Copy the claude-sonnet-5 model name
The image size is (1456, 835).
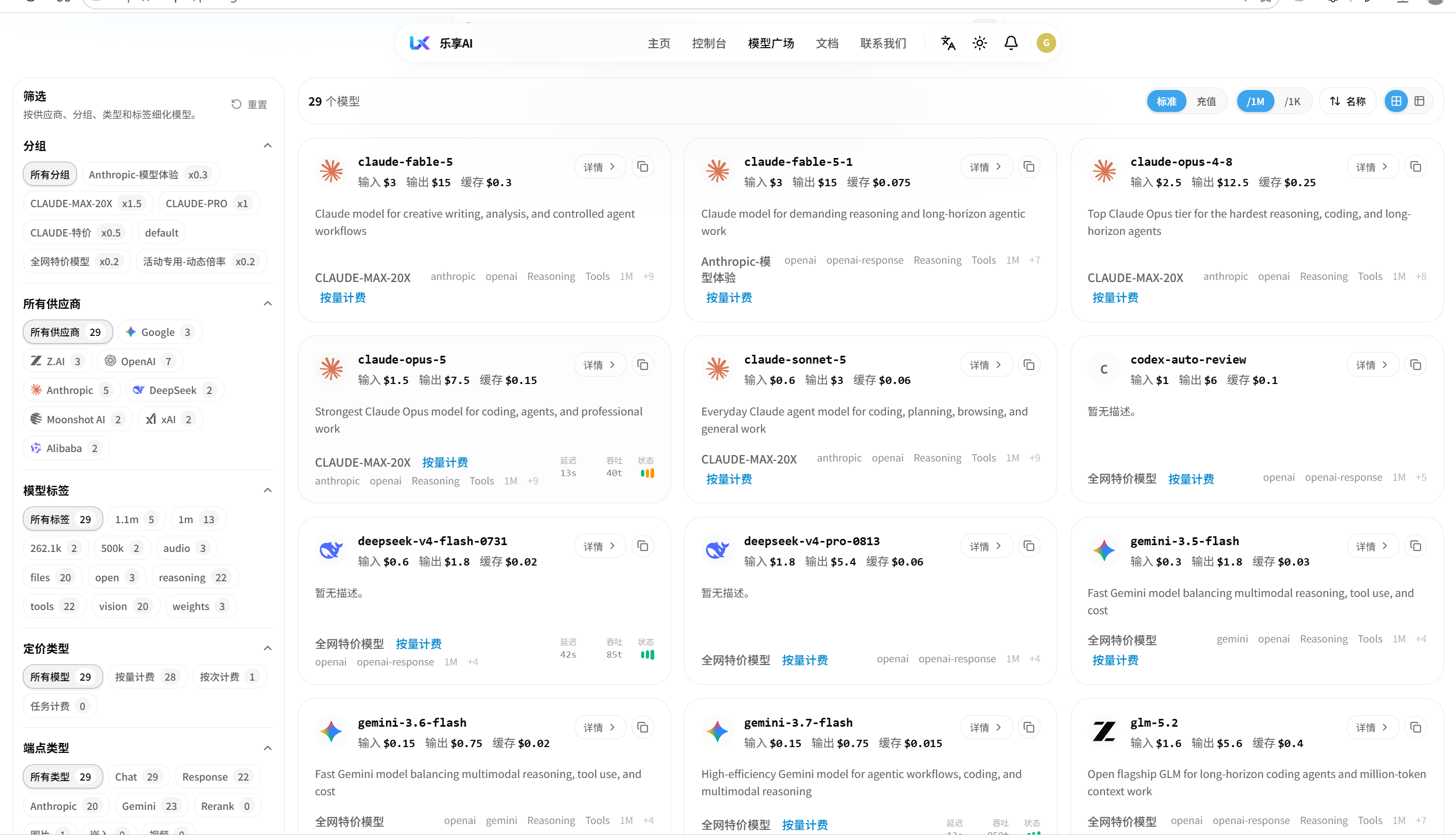click(x=1028, y=365)
